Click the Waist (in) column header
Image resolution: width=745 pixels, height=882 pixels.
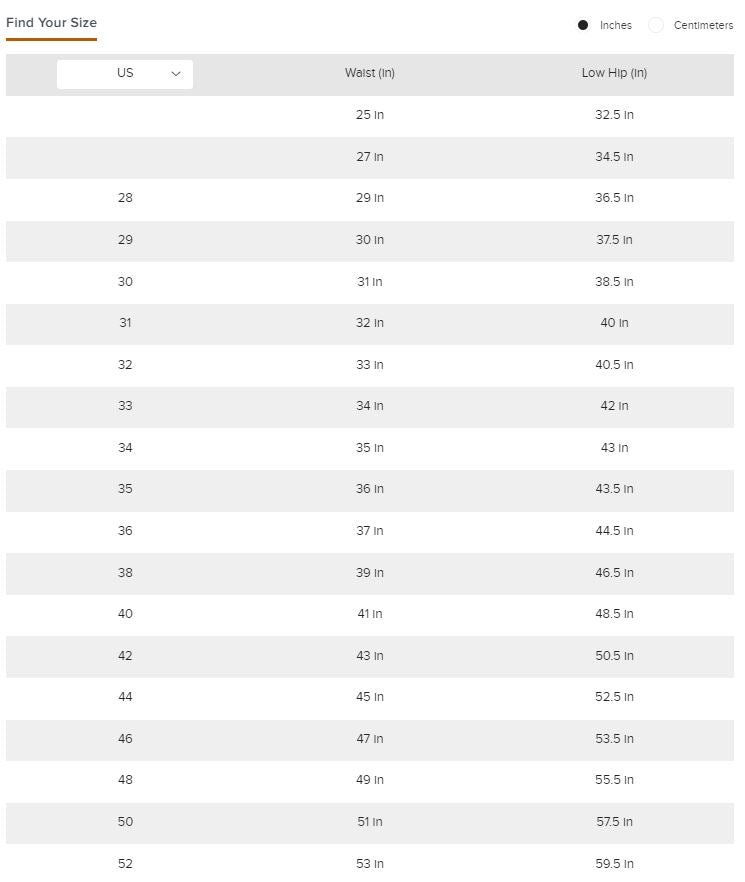370,73
